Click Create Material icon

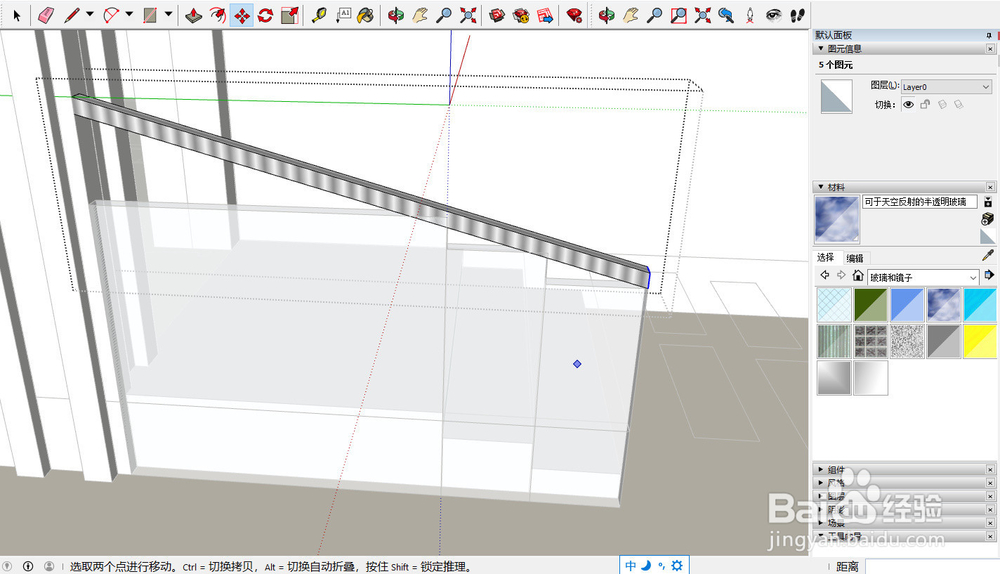click(987, 219)
